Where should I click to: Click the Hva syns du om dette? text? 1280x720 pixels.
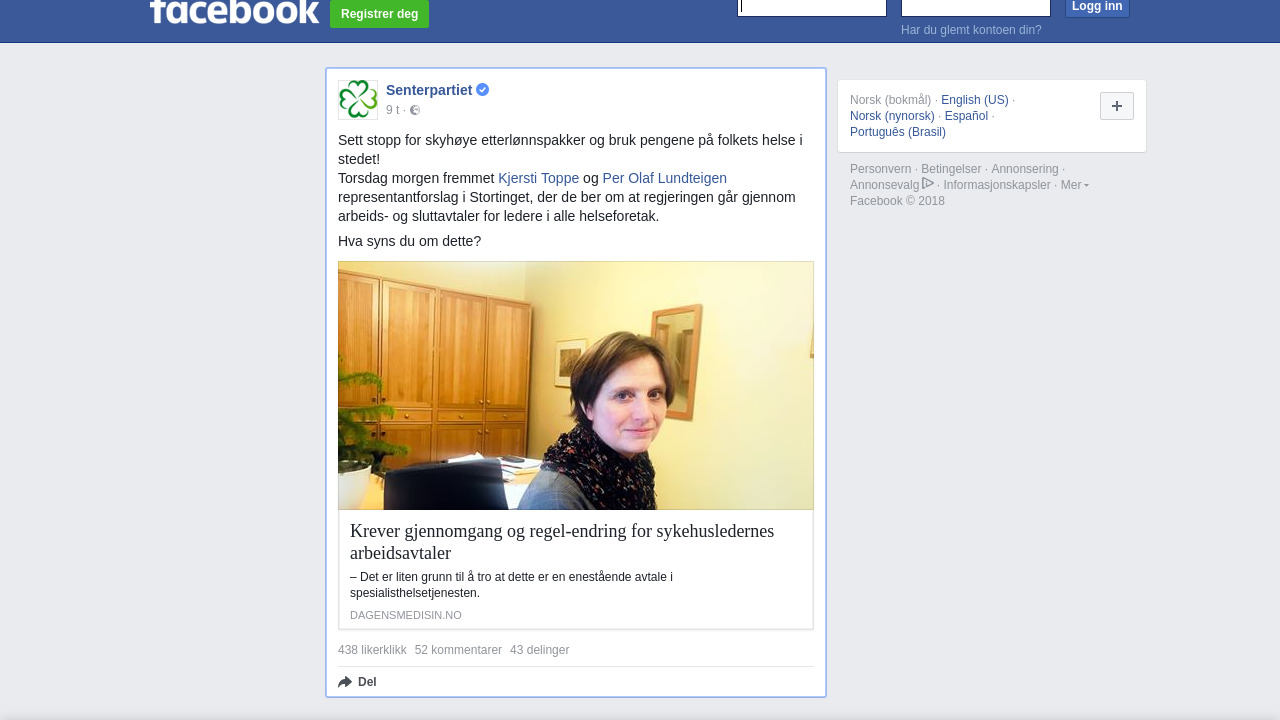tap(409, 241)
